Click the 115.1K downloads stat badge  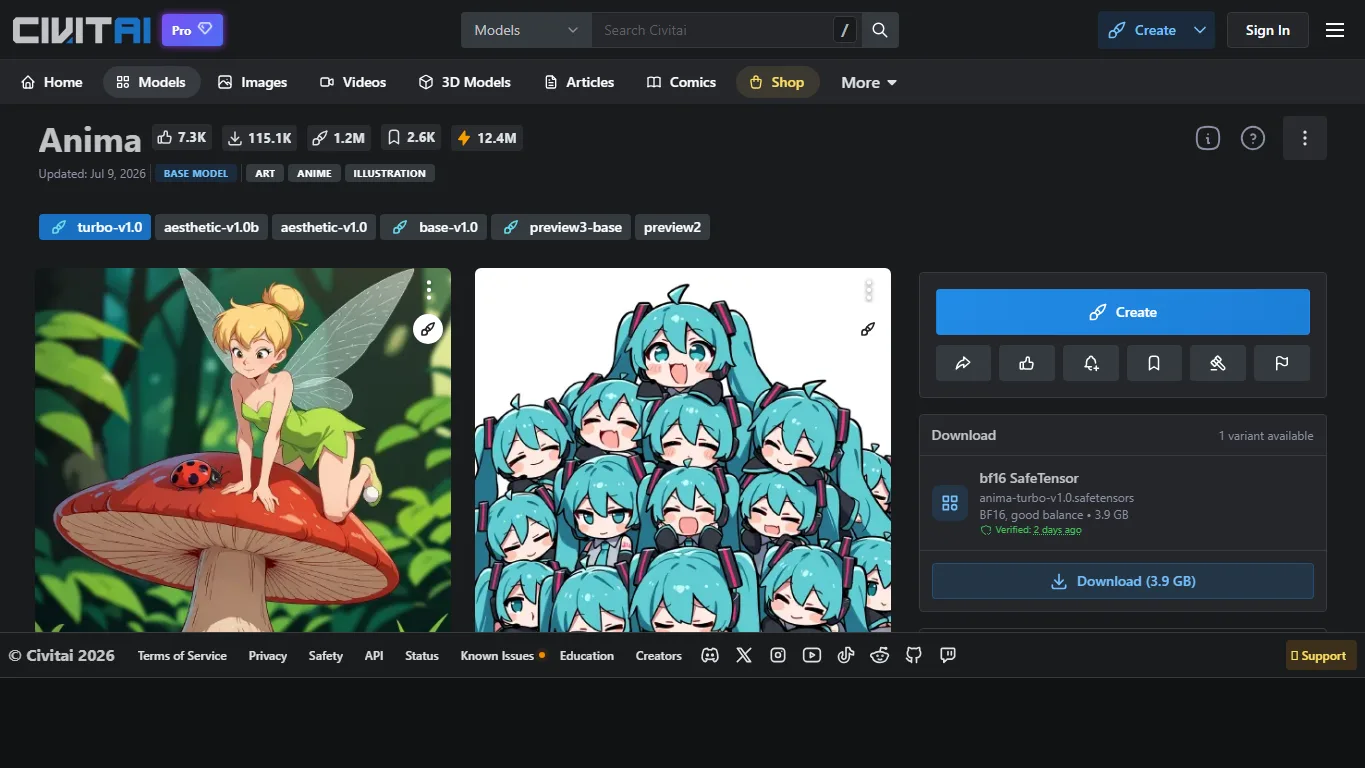(260, 138)
